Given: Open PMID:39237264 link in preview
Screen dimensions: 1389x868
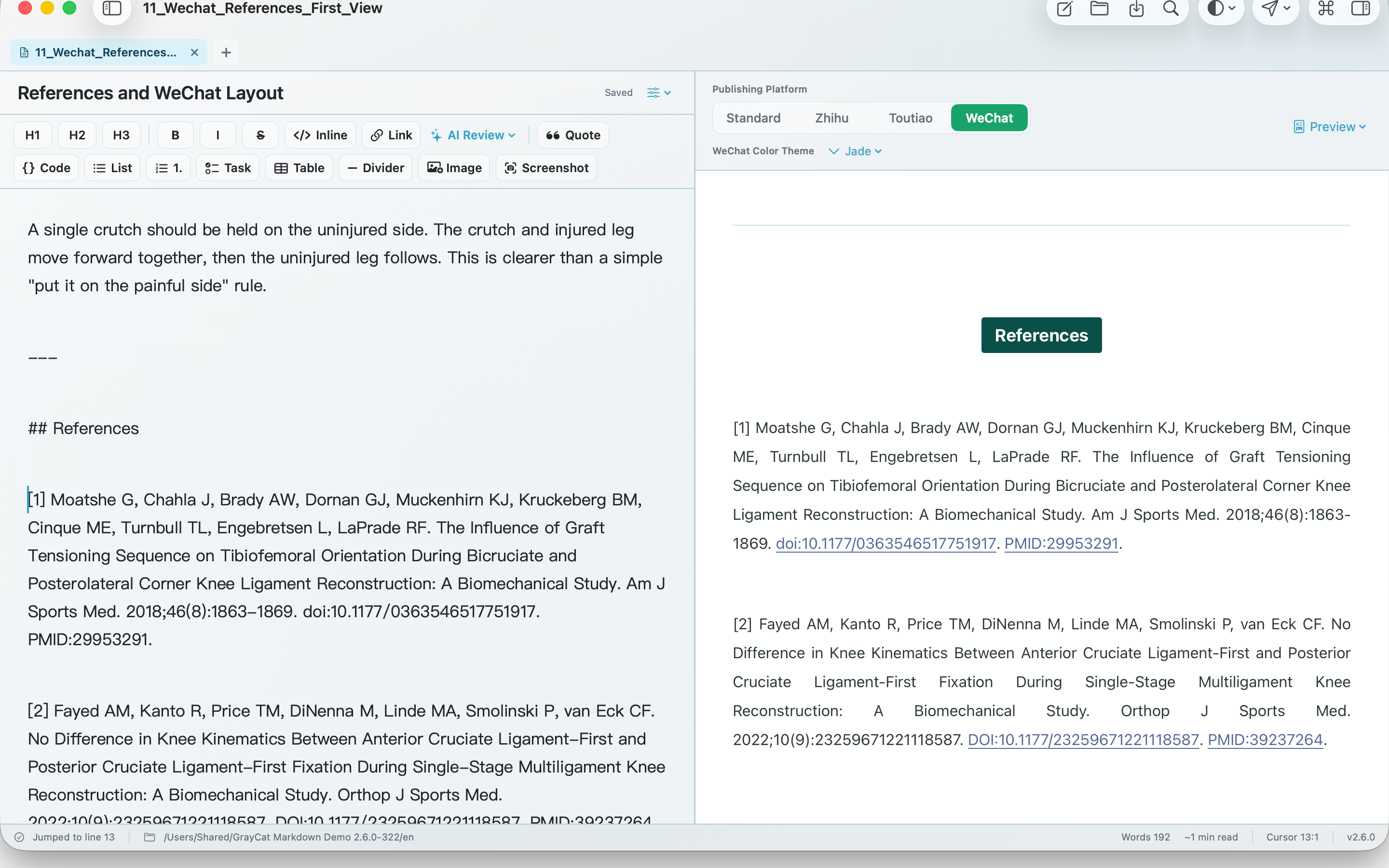Looking at the screenshot, I should coord(1265,739).
